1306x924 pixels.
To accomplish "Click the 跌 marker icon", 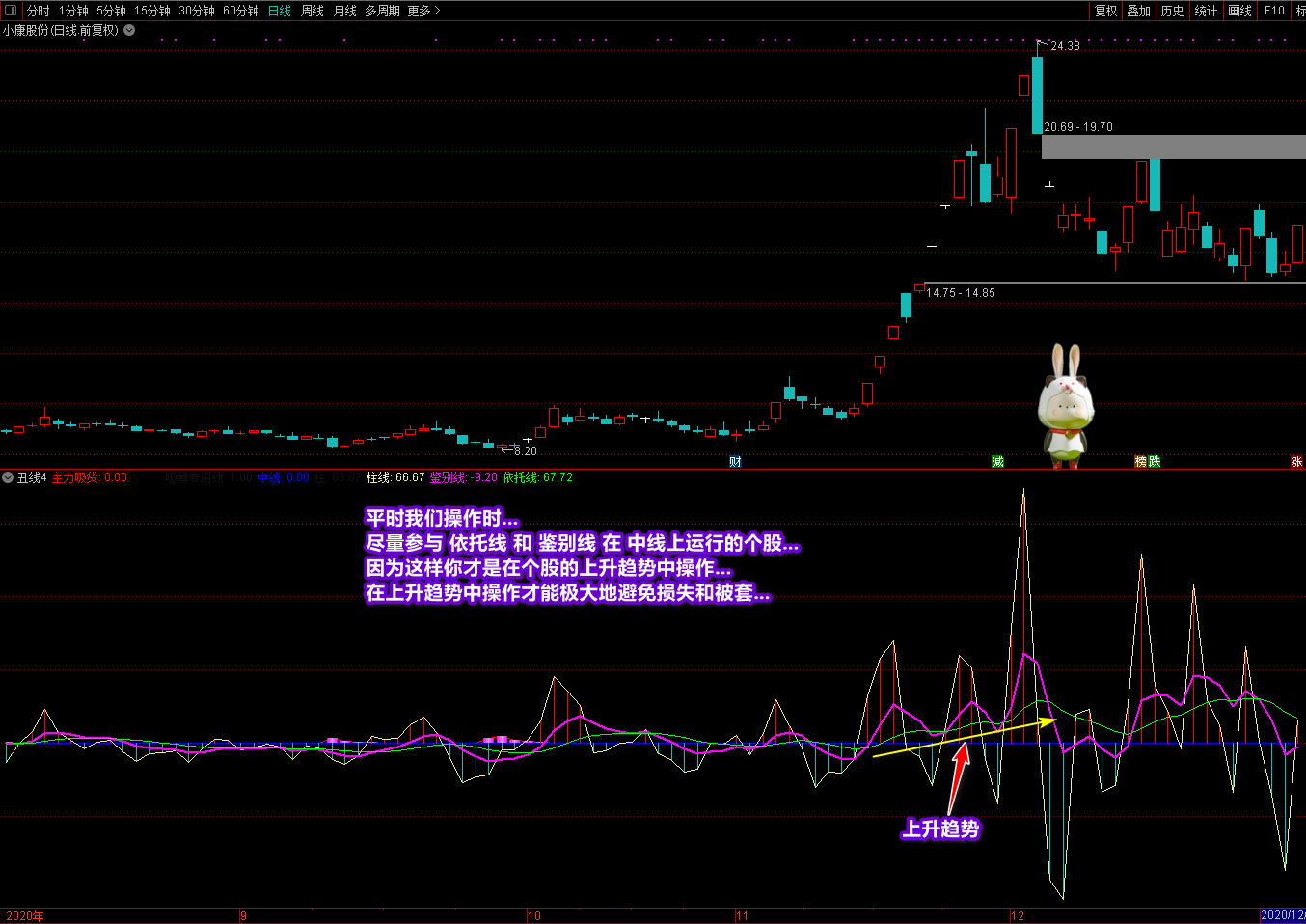I will 1155,462.
